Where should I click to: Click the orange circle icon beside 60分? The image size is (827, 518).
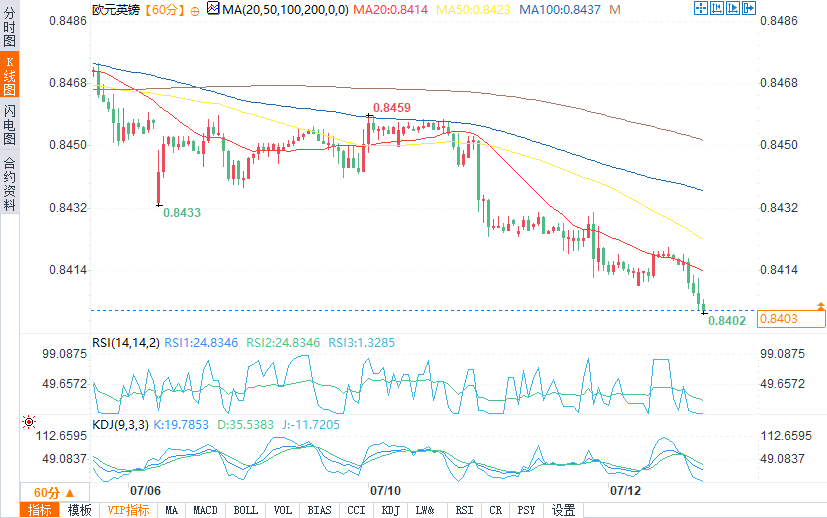195,11
